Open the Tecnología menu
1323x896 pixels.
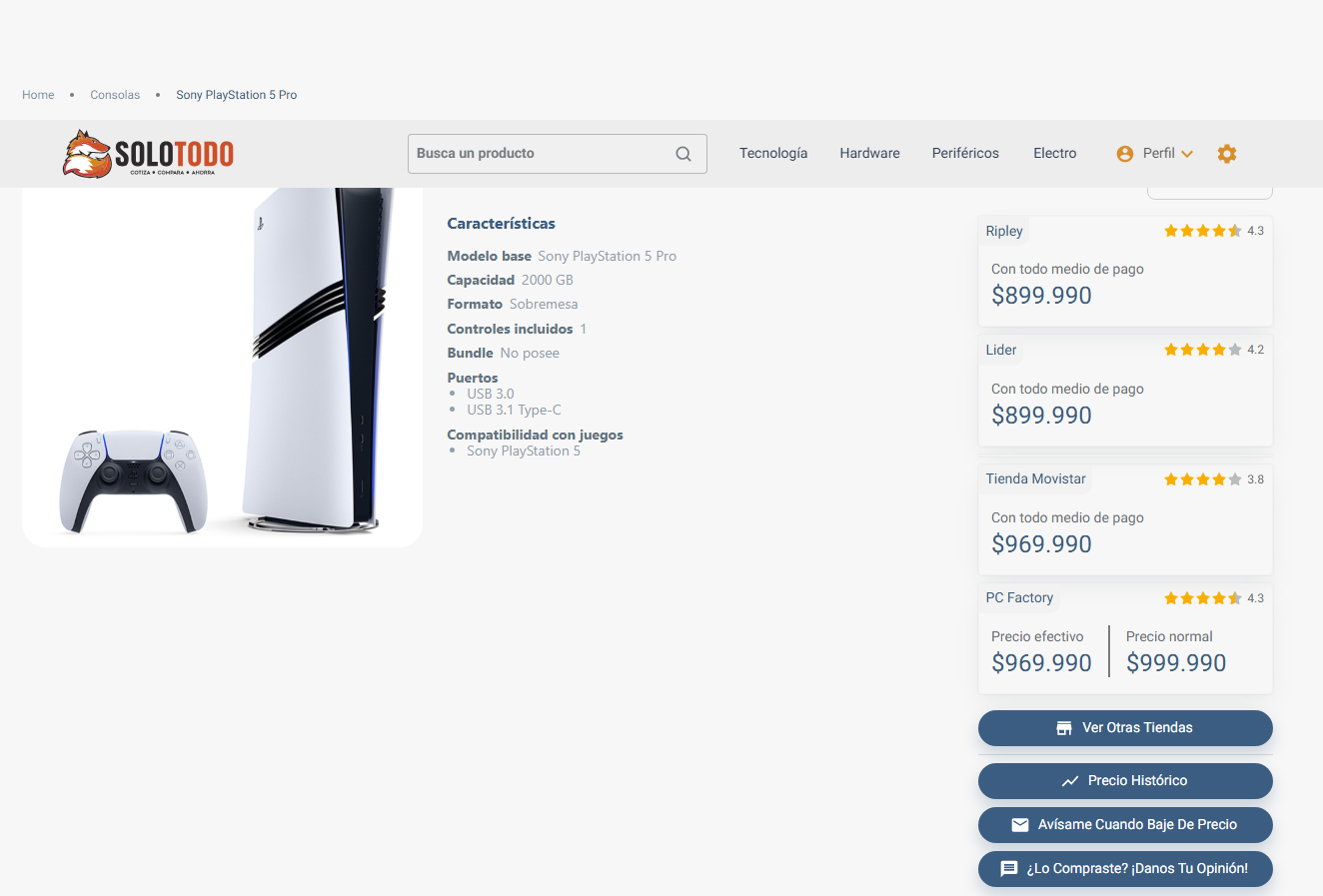tap(773, 154)
